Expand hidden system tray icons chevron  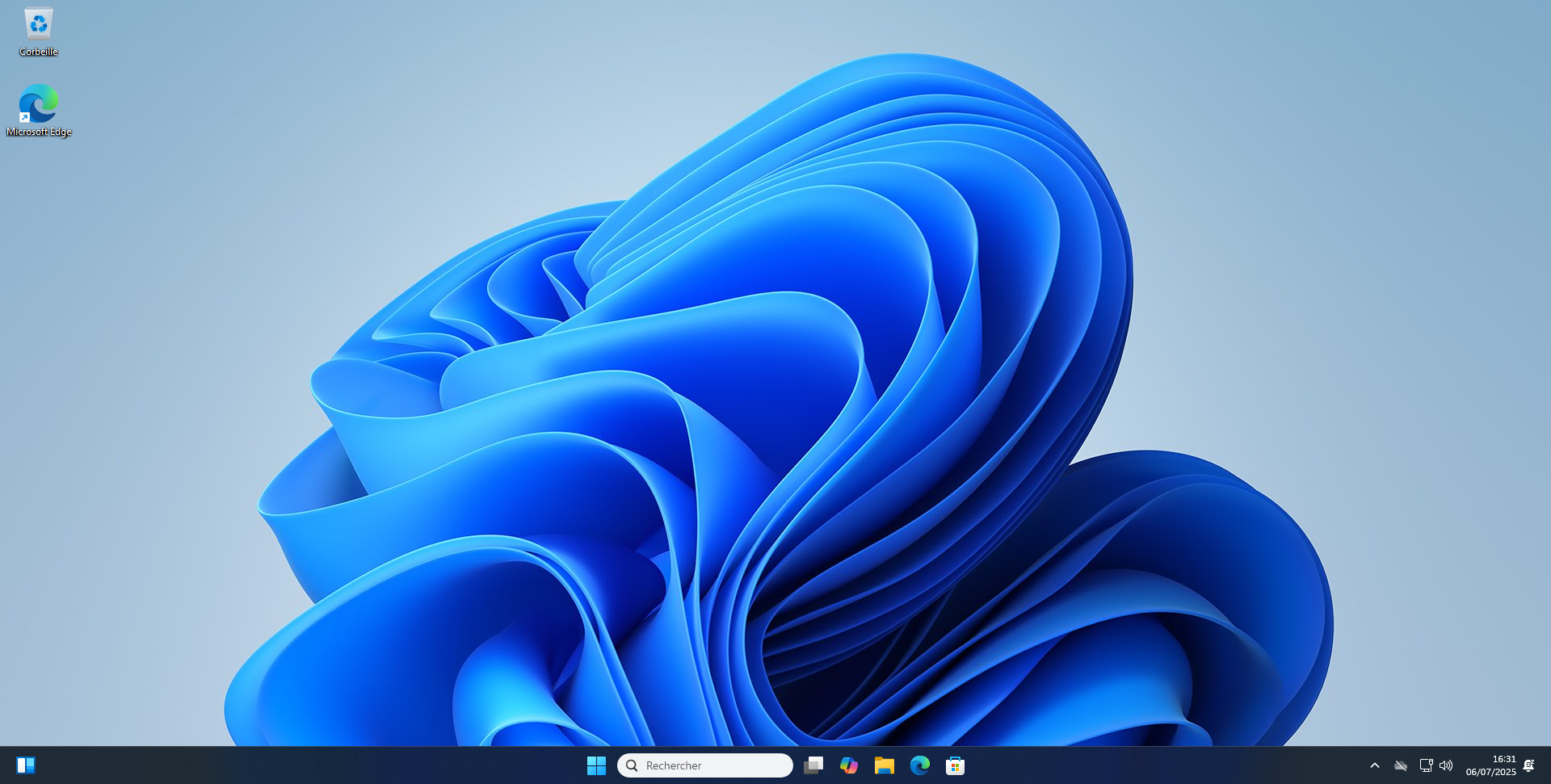(x=1375, y=765)
